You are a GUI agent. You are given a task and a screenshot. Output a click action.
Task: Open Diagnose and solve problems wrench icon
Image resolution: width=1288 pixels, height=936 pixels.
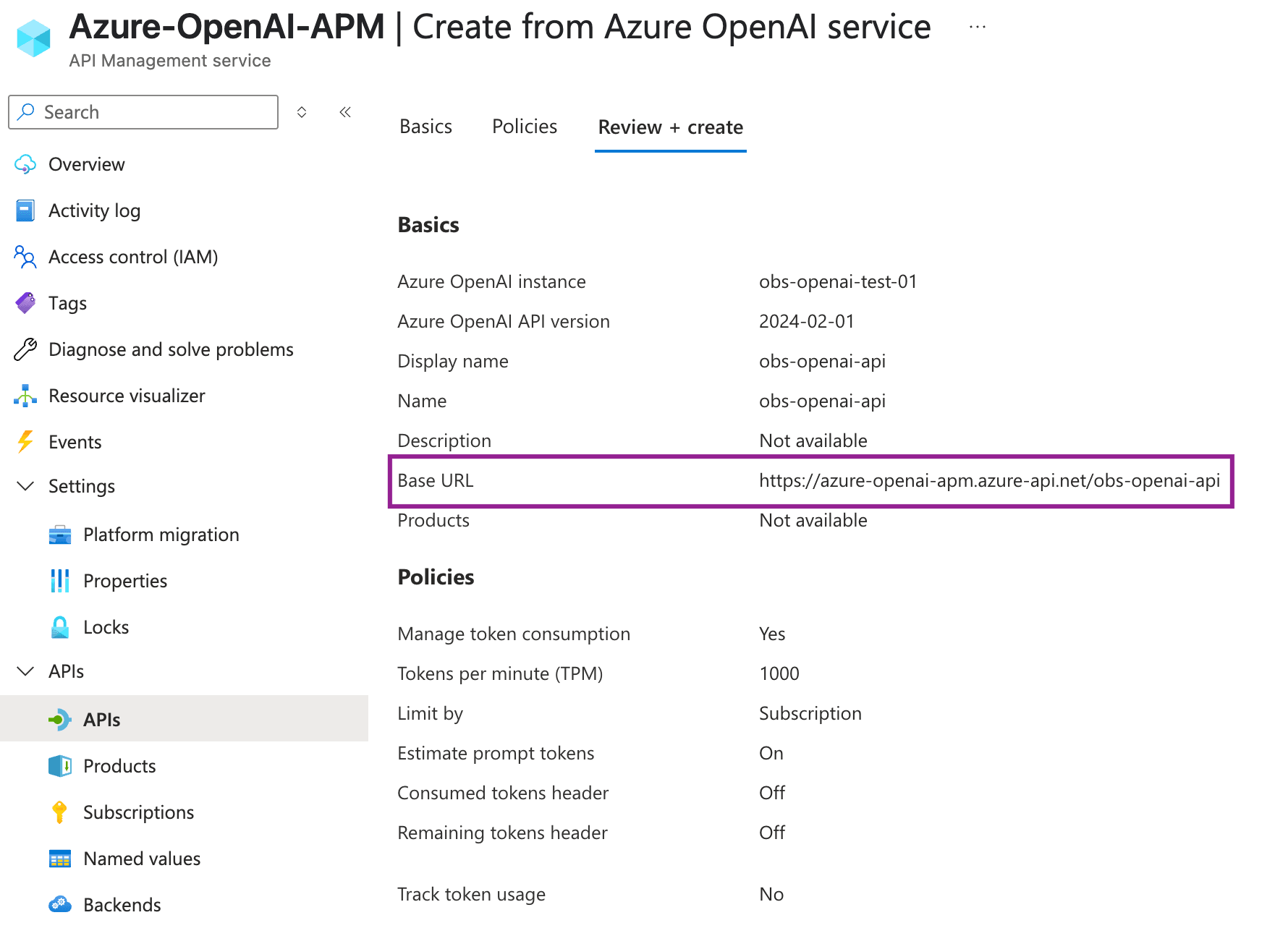point(25,349)
